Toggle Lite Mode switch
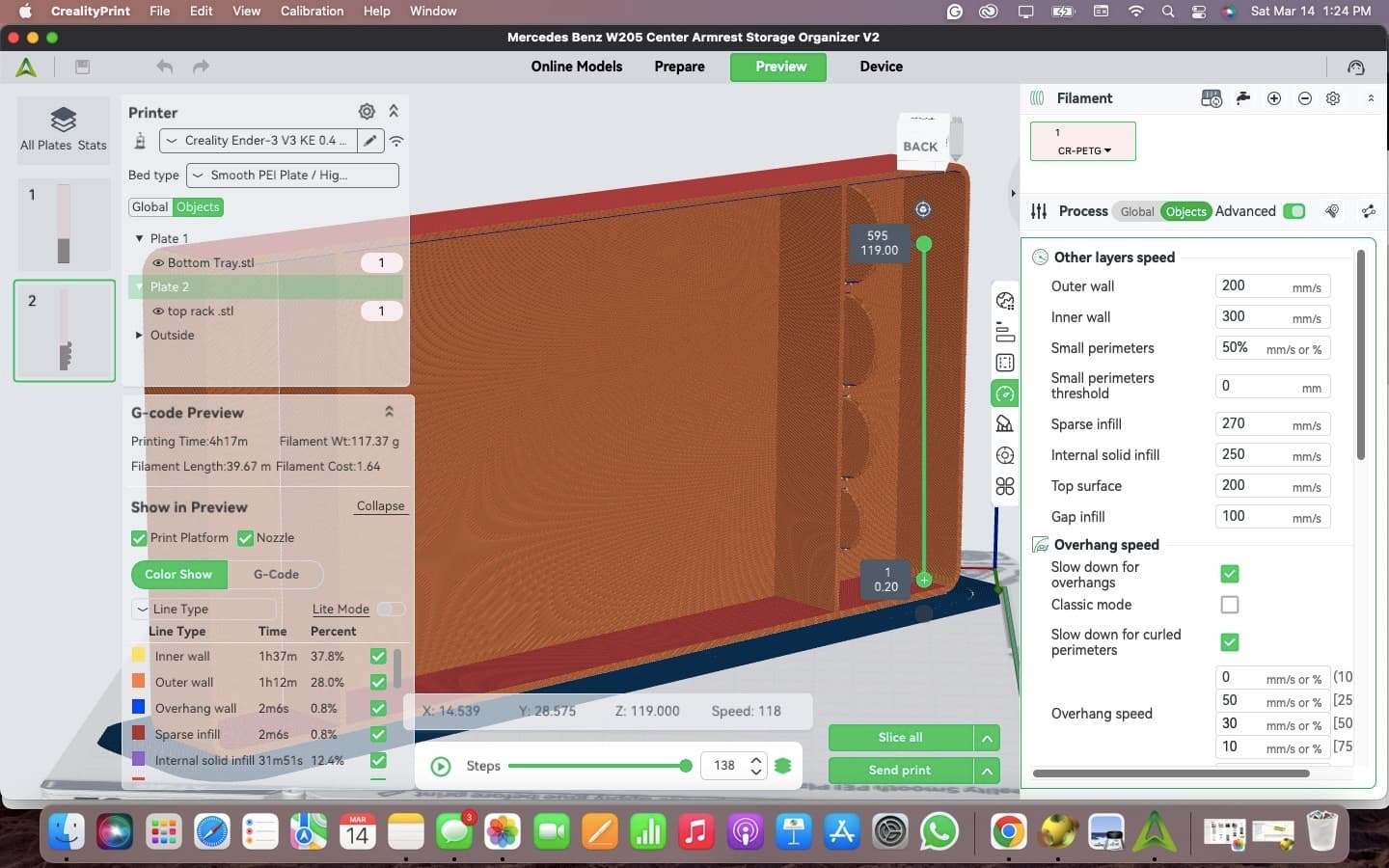The height and width of the screenshot is (868, 1389). (391, 609)
